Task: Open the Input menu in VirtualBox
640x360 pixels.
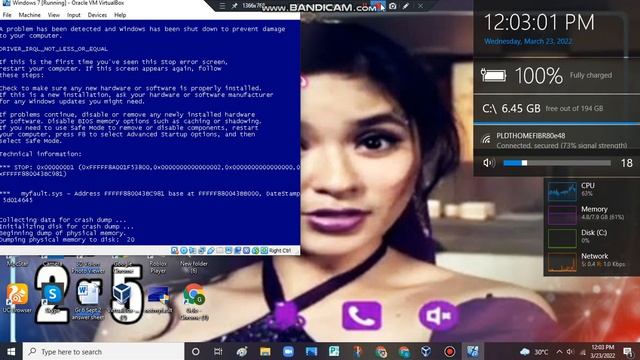Action: pyautogui.click(x=74, y=15)
